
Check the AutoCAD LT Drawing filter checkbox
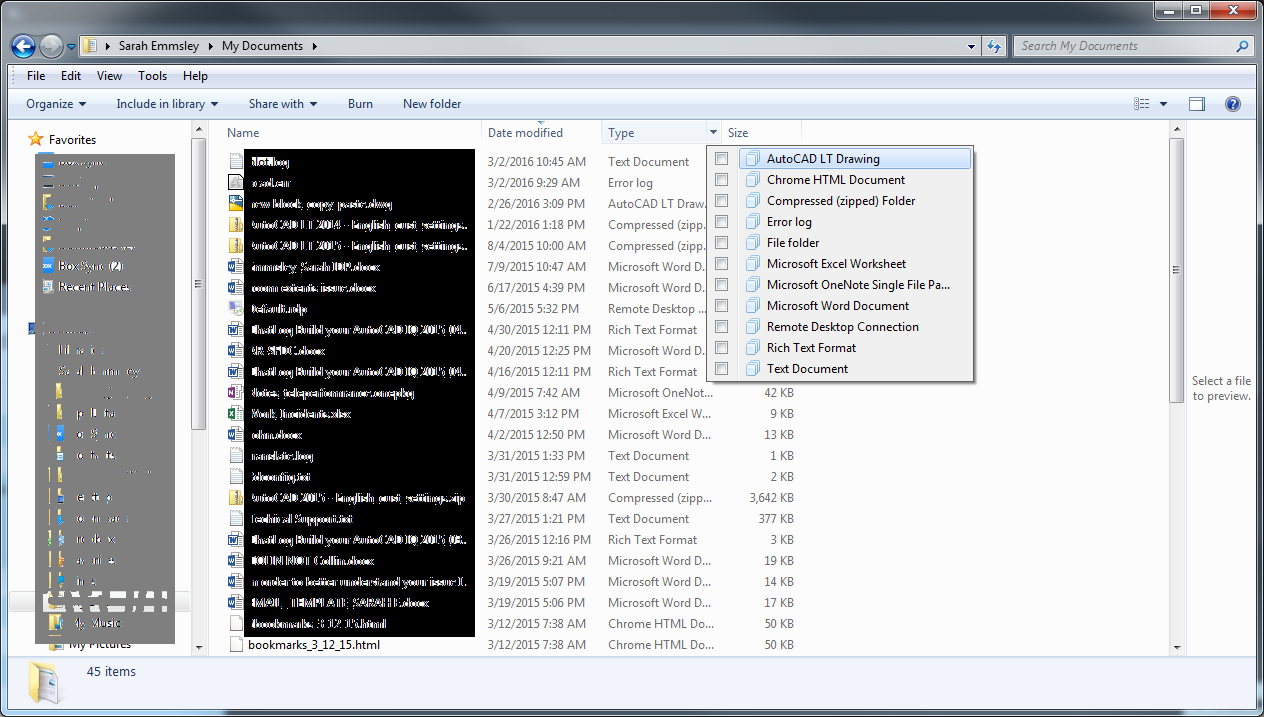tap(721, 159)
